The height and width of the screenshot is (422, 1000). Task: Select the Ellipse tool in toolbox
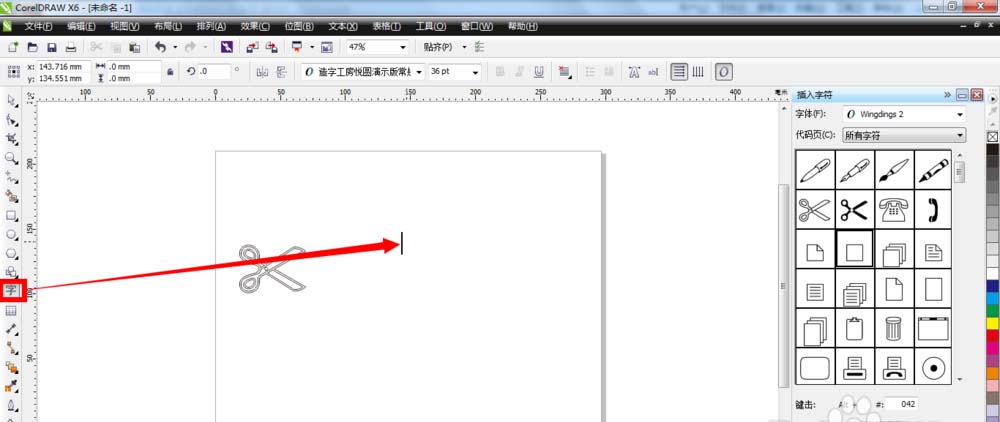click(11, 235)
